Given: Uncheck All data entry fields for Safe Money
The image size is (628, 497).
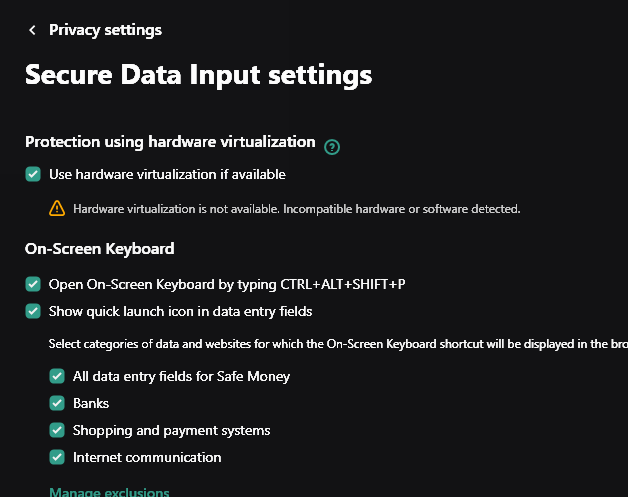Looking at the screenshot, I should 57,377.
